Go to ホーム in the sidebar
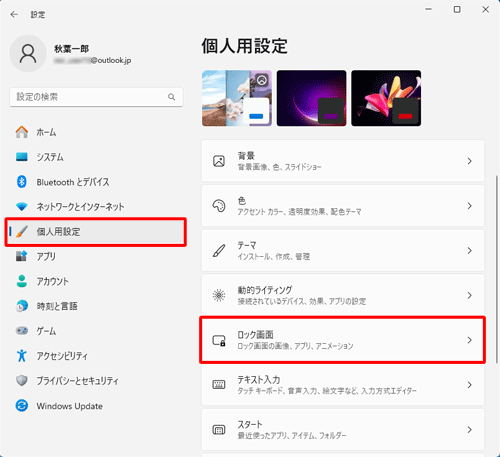Screen dimensions: 500x457 click(96, 132)
